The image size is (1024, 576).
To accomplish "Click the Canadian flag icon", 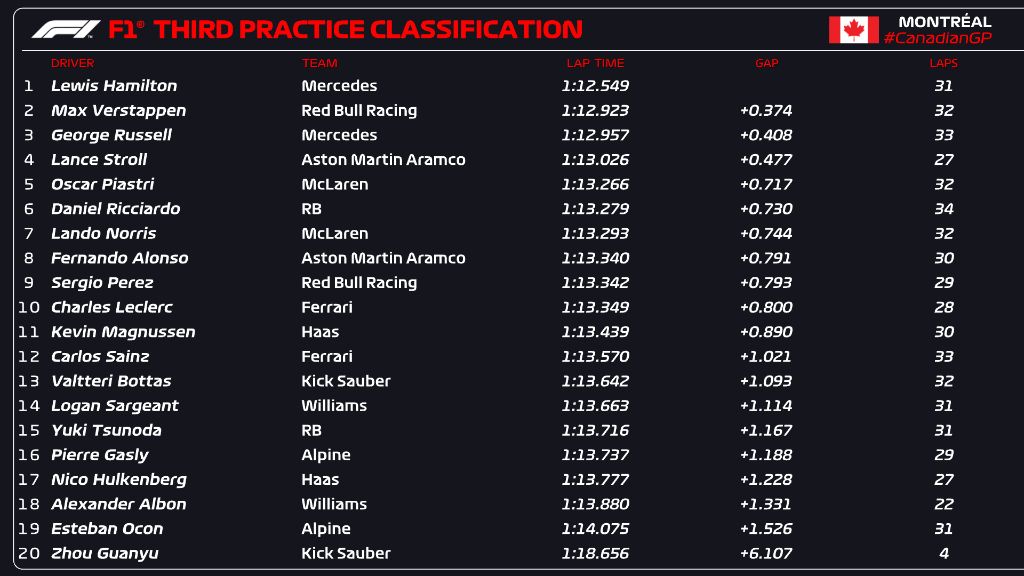I will pos(853,30).
